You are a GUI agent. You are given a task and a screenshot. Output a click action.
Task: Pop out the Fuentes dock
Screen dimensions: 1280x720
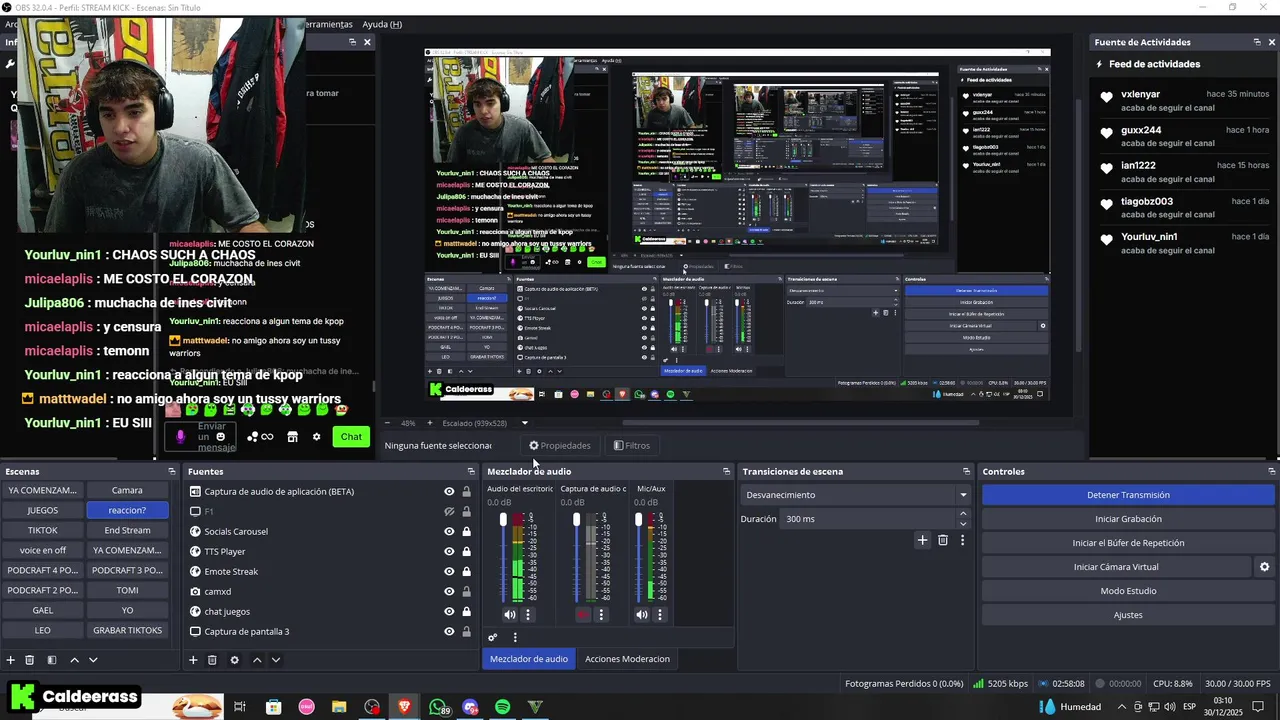471,471
